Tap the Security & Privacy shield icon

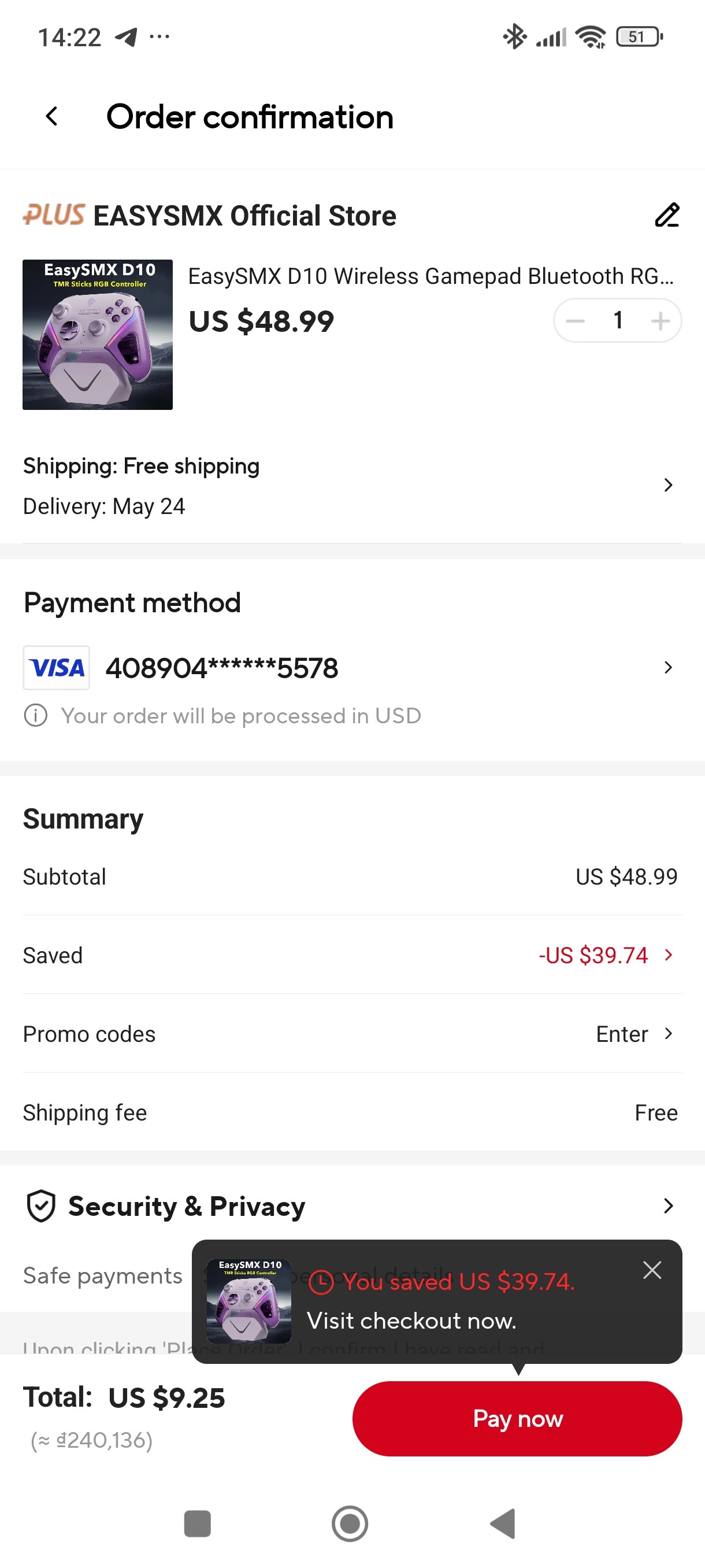(42, 1206)
